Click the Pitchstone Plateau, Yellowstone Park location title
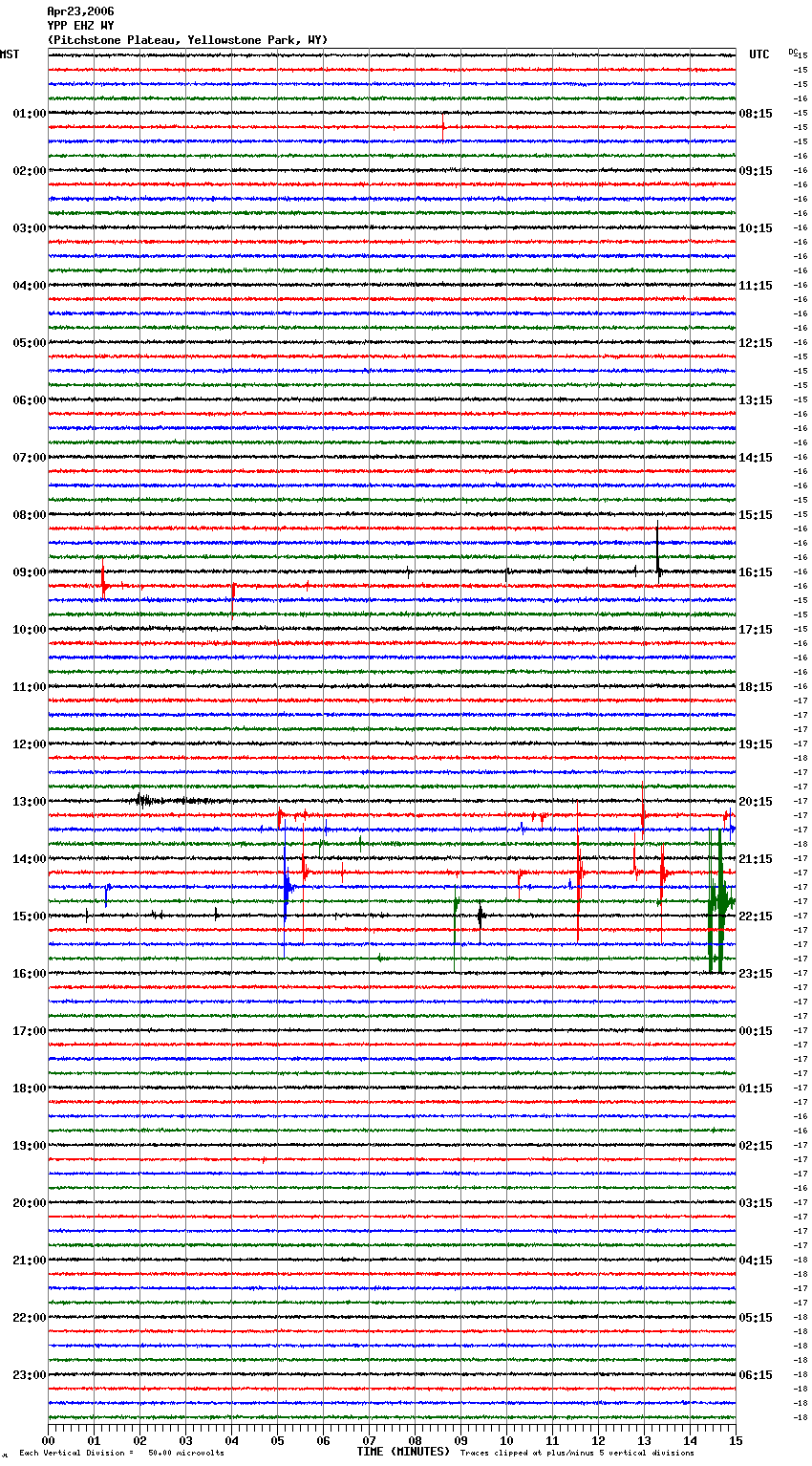The height and width of the screenshot is (1466, 812). (187, 40)
